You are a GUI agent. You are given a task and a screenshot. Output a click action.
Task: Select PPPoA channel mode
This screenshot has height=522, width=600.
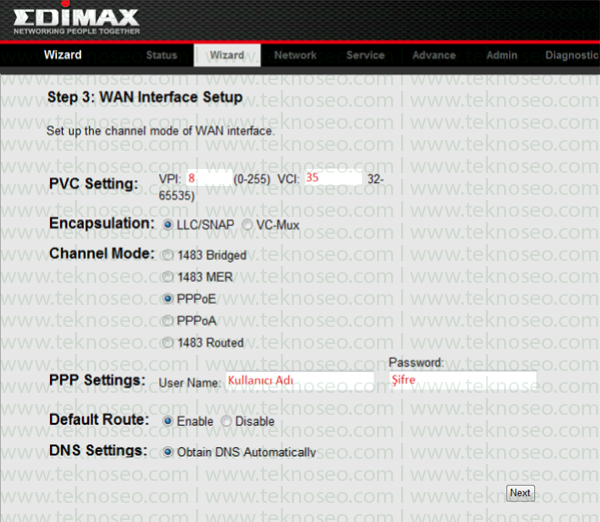point(168,320)
